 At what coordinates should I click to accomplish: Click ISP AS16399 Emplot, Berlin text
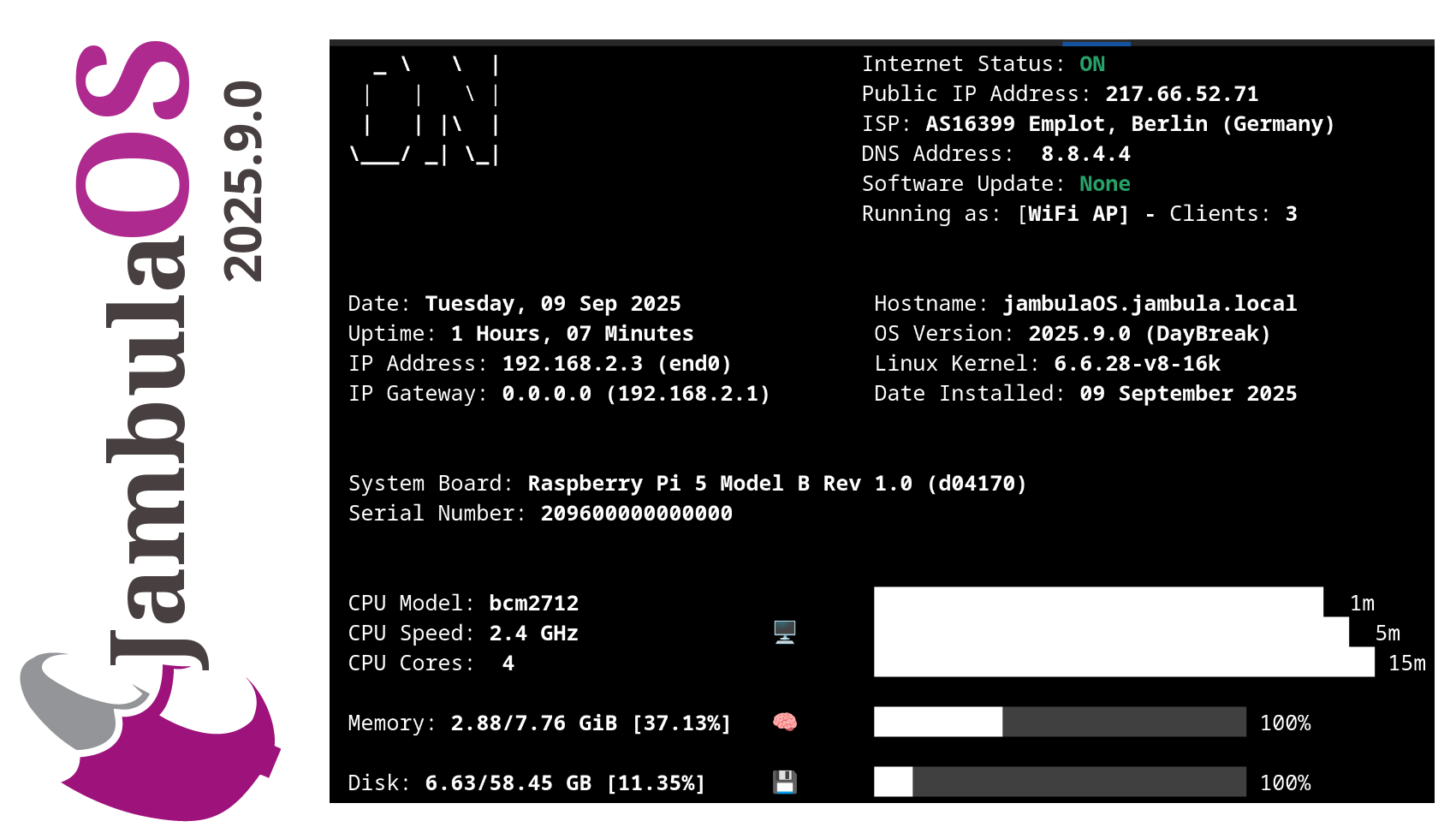click(x=1130, y=124)
